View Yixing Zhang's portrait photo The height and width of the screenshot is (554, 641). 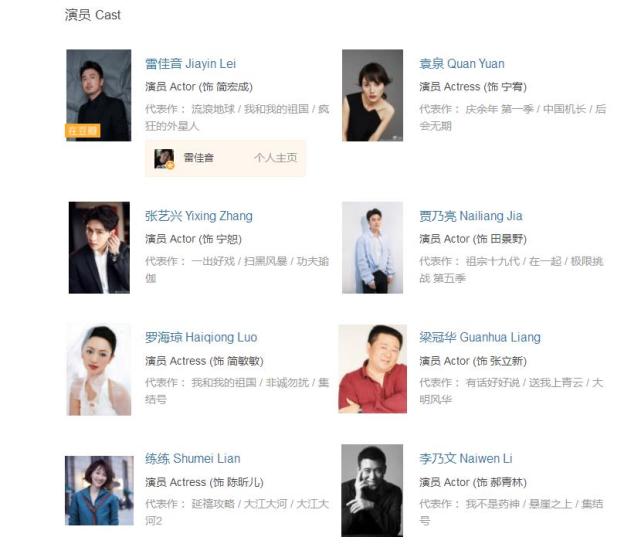[x=99, y=247]
